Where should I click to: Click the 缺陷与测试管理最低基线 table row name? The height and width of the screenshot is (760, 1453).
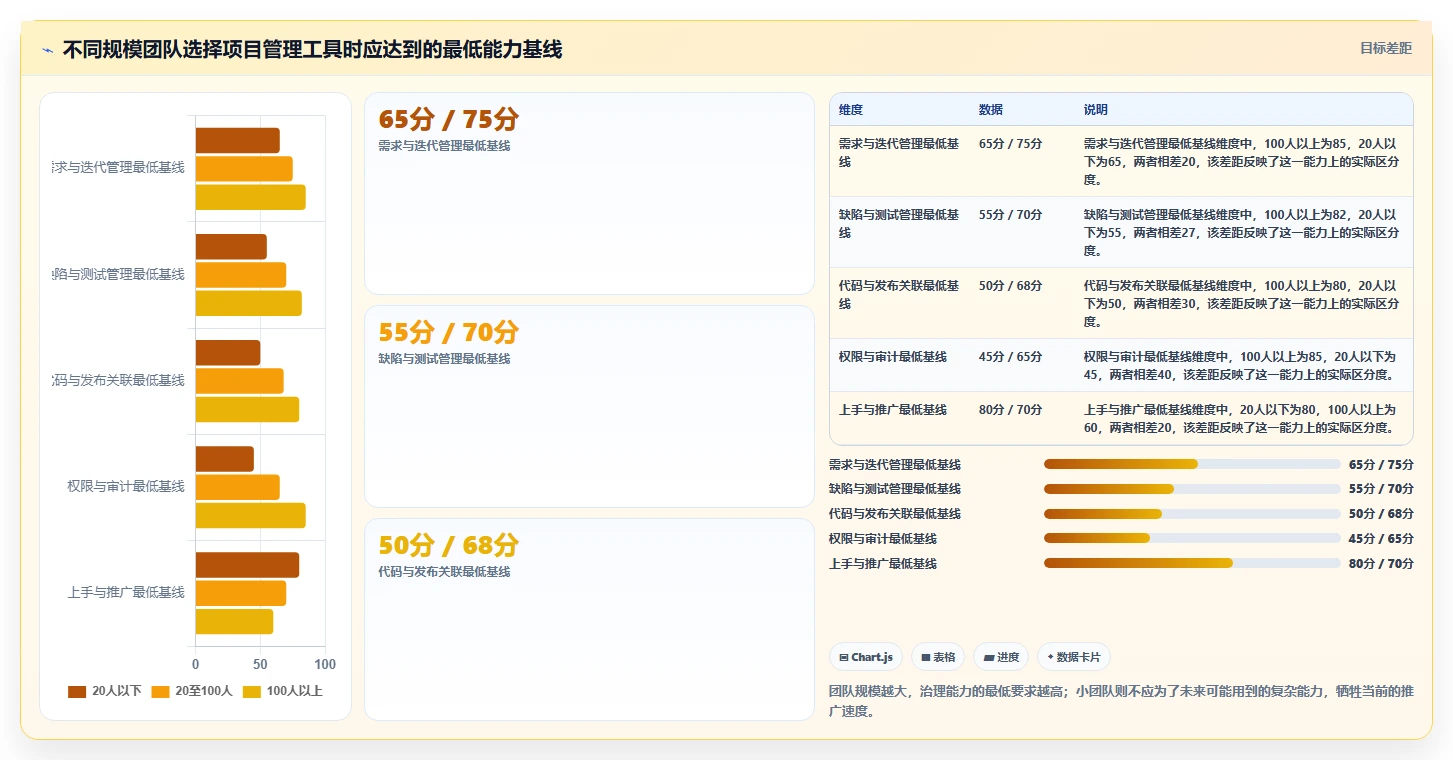tap(899, 224)
